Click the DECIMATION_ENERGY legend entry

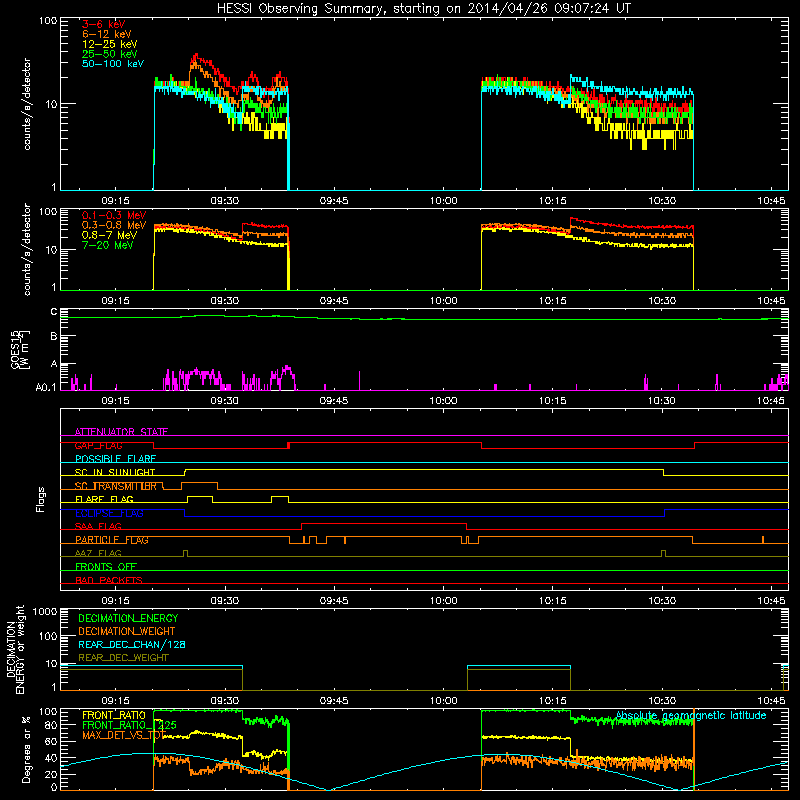point(128,618)
